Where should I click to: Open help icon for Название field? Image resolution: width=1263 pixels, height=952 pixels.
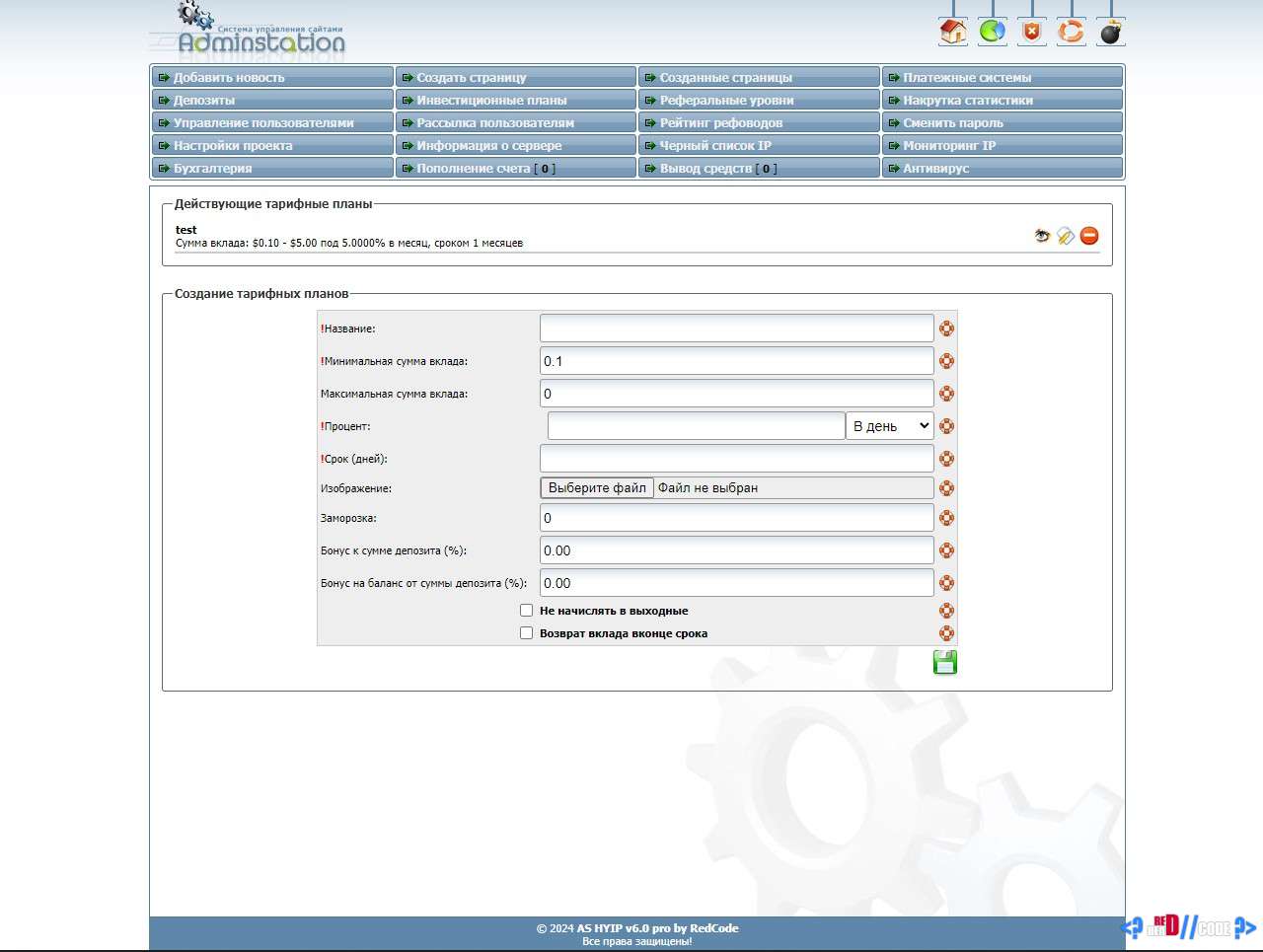click(946, 329)
